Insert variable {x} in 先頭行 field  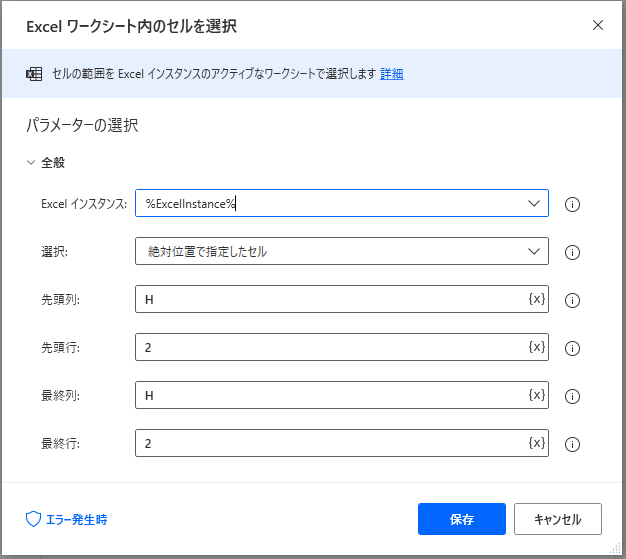pos(536,347)
